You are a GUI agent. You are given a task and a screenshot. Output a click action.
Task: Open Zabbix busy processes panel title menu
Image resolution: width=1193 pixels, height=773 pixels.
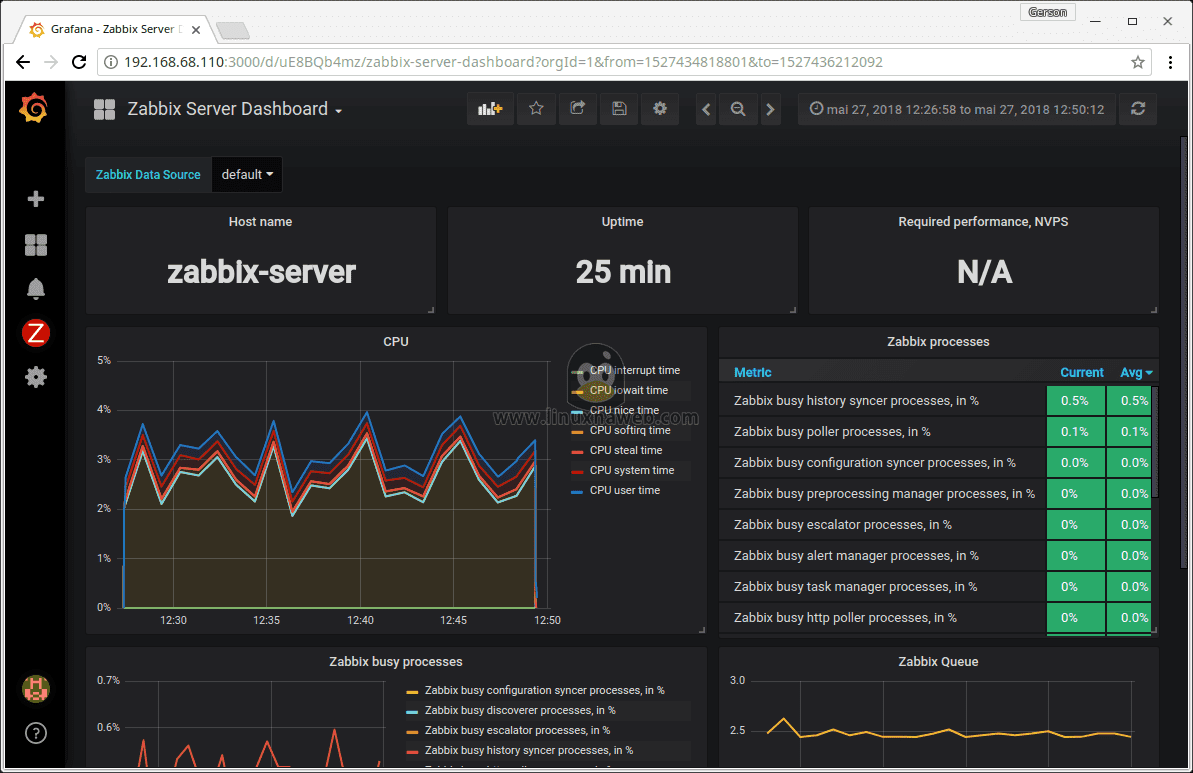(396, 662)
